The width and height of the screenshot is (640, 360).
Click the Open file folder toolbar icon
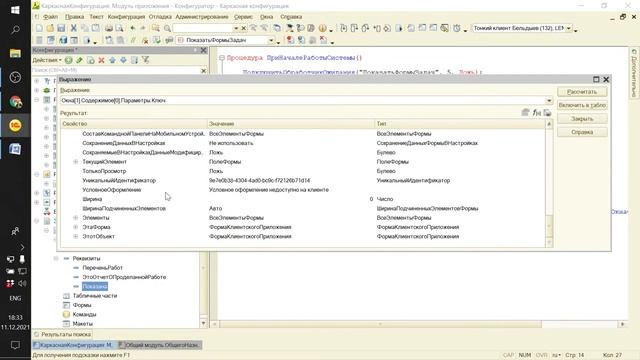[x=50, y=28]
